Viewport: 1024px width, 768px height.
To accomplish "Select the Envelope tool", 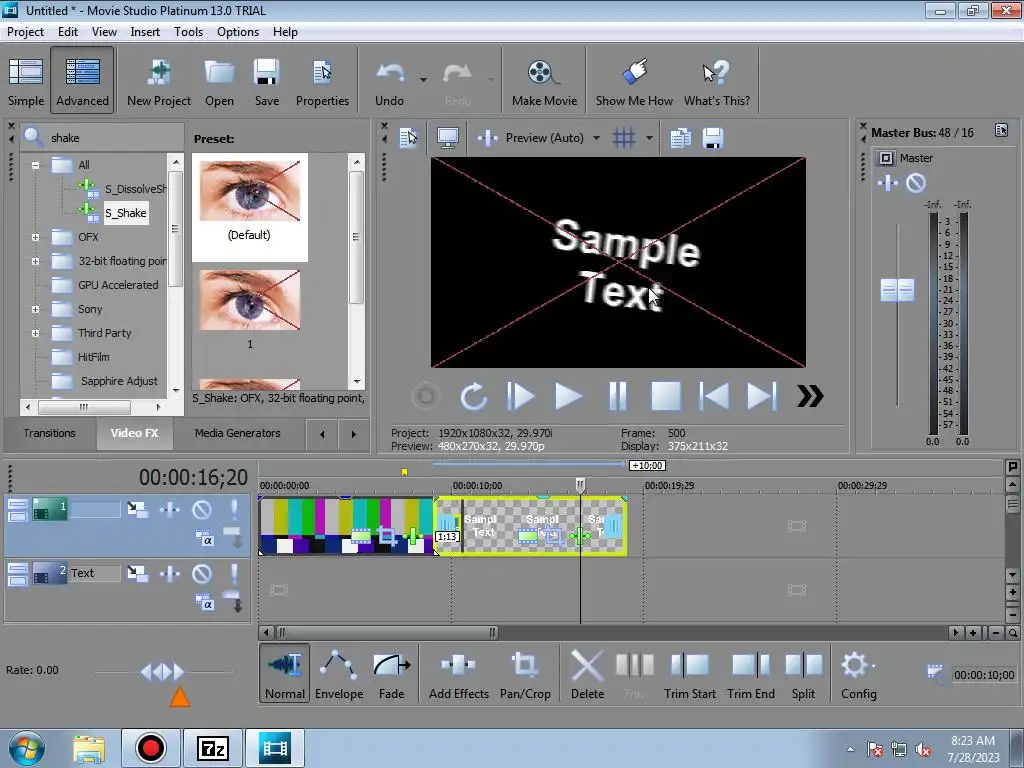I will pyautogui.click(x=338, y=673).
